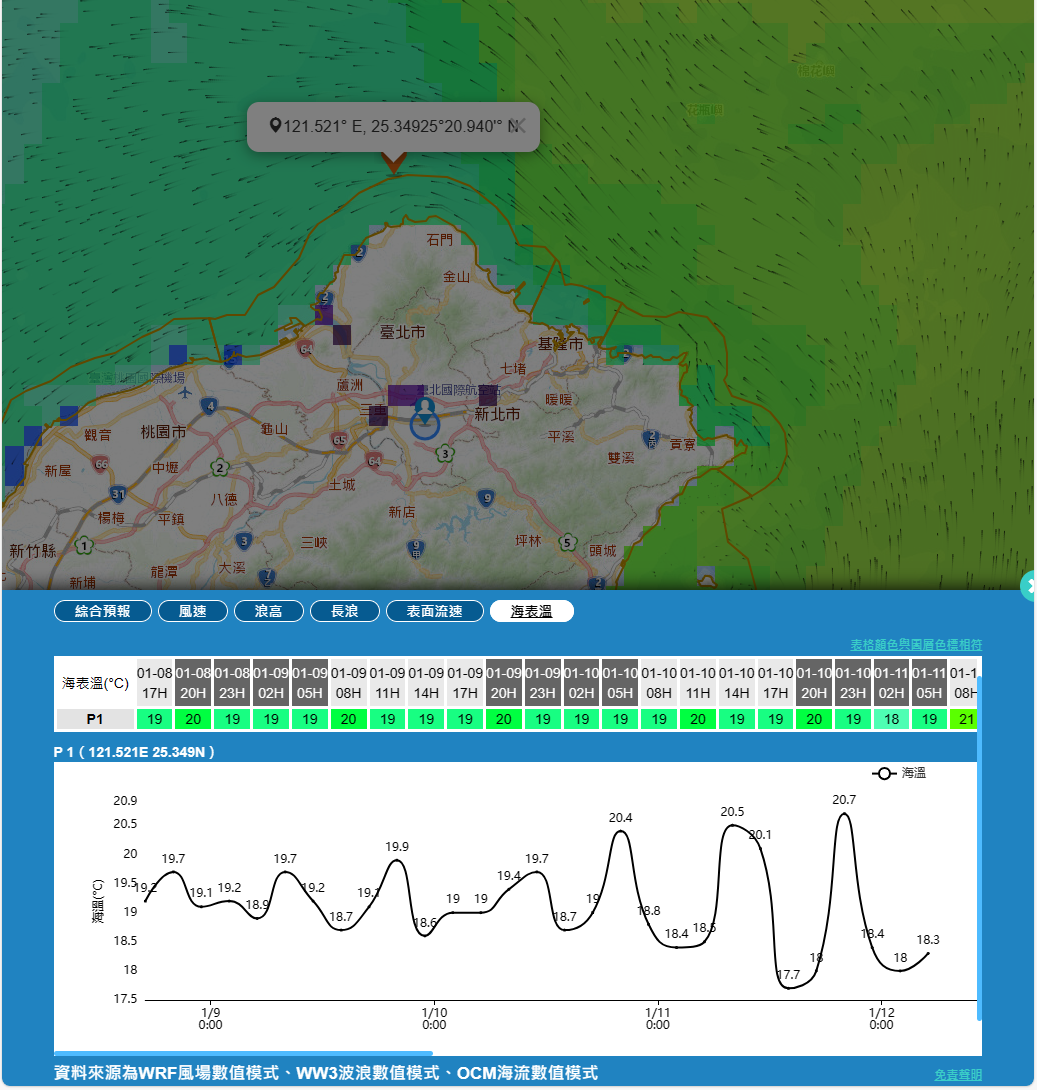Show the 長浪 forecast tab
Image resolution: width=1037 pixels, height=1090 pixels.
coord(344,611)
